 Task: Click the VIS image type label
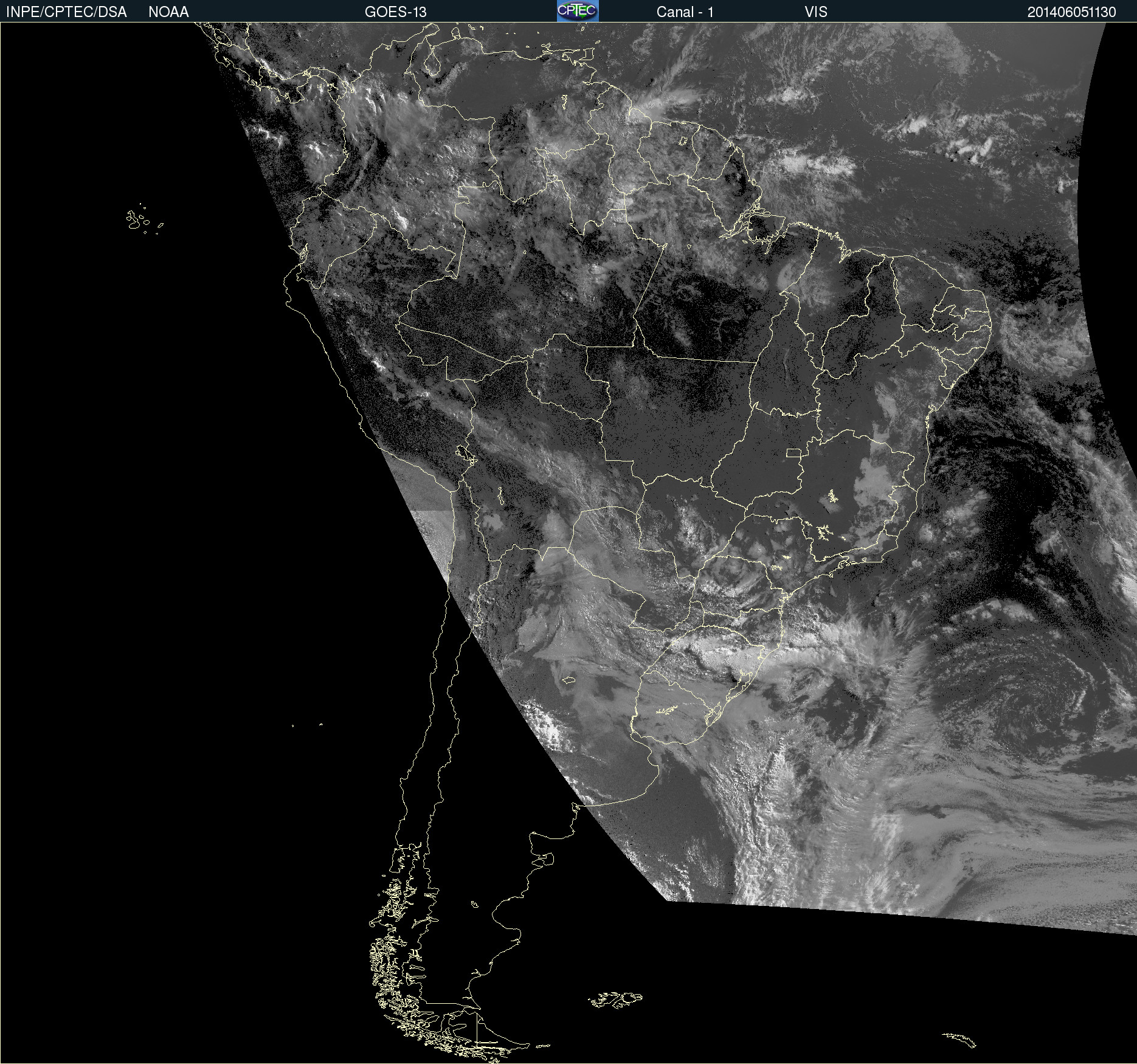coord(815,12)
